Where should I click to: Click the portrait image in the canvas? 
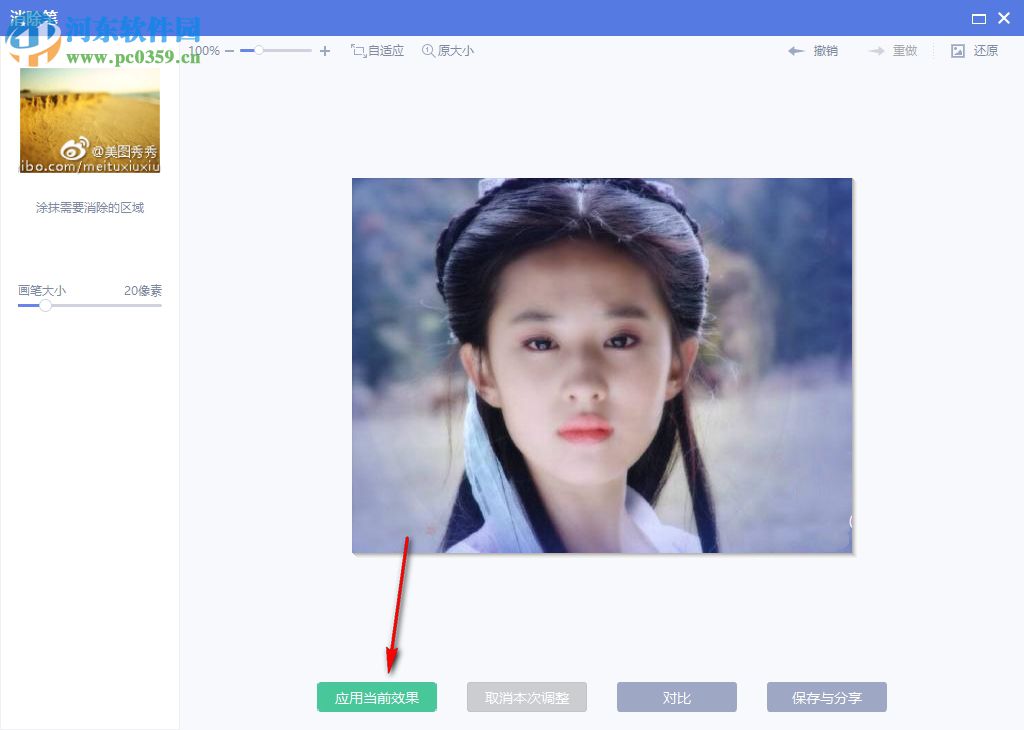point(602,365)
